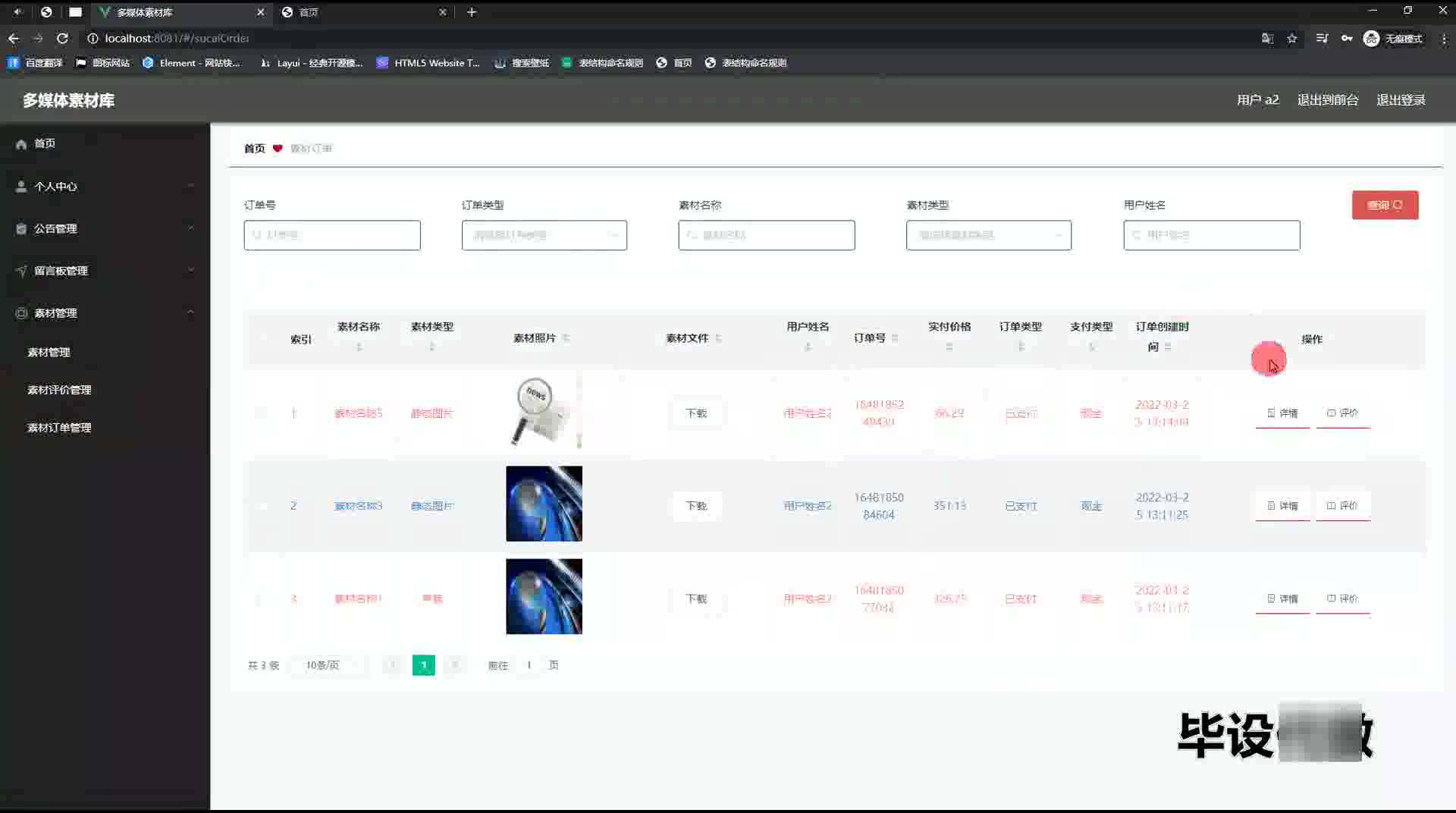Image resolution: width=1456 pixels, height=813 pixels.
Task: Click the 素材名称 search input
Action: tap(767, 235)
